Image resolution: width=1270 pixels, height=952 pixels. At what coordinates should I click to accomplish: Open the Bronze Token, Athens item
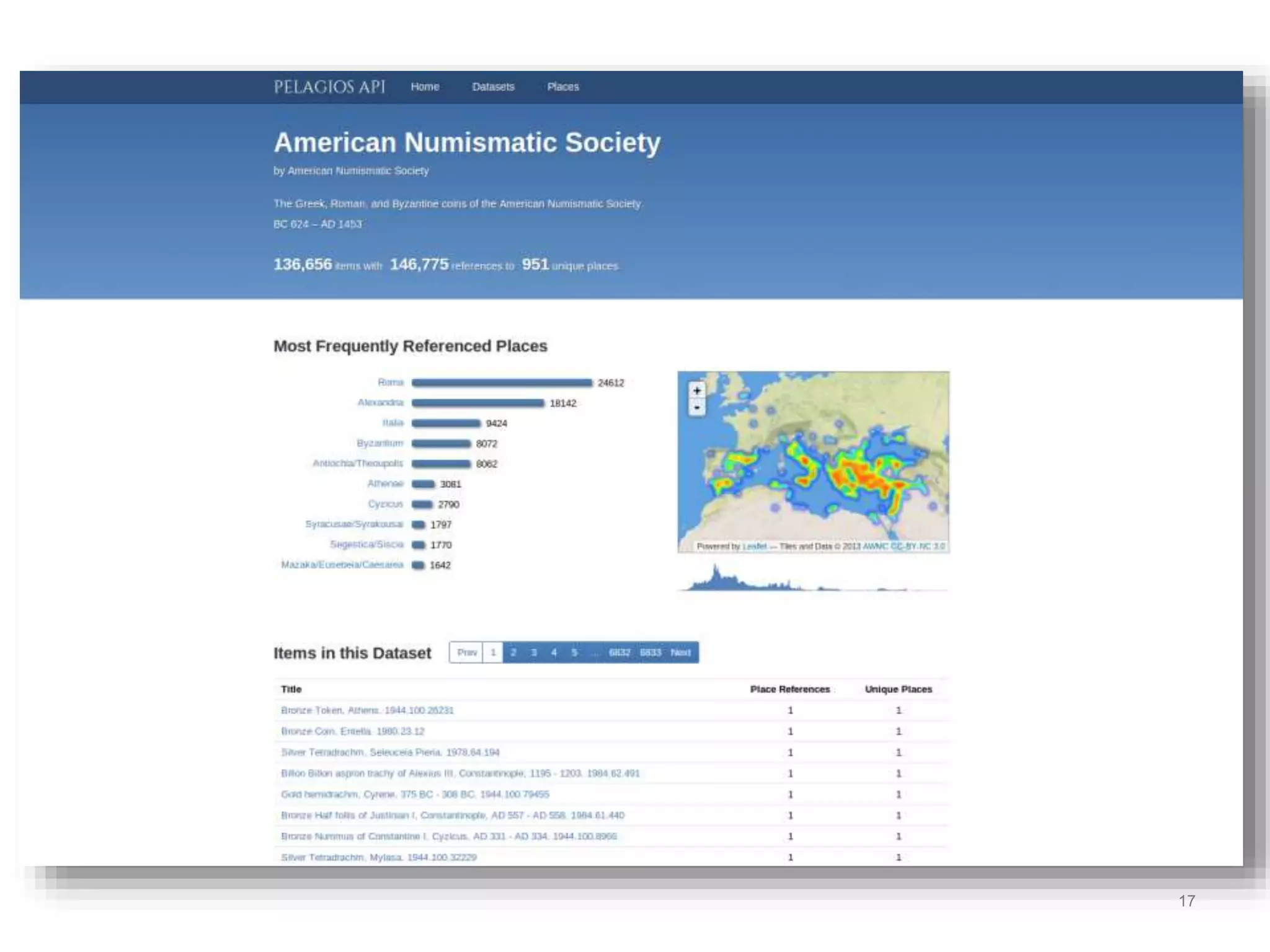tap(367, 710)
